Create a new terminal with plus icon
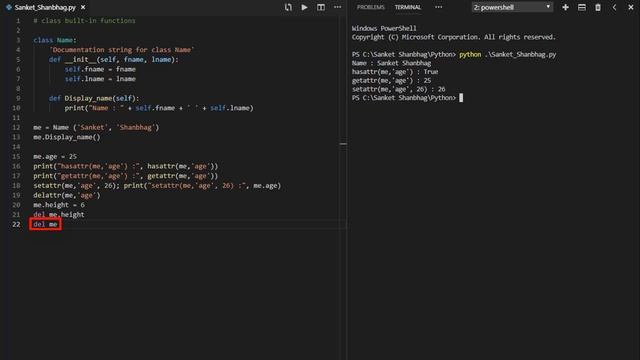This screenshot has width=640, height=360. (x=565, y=7)
